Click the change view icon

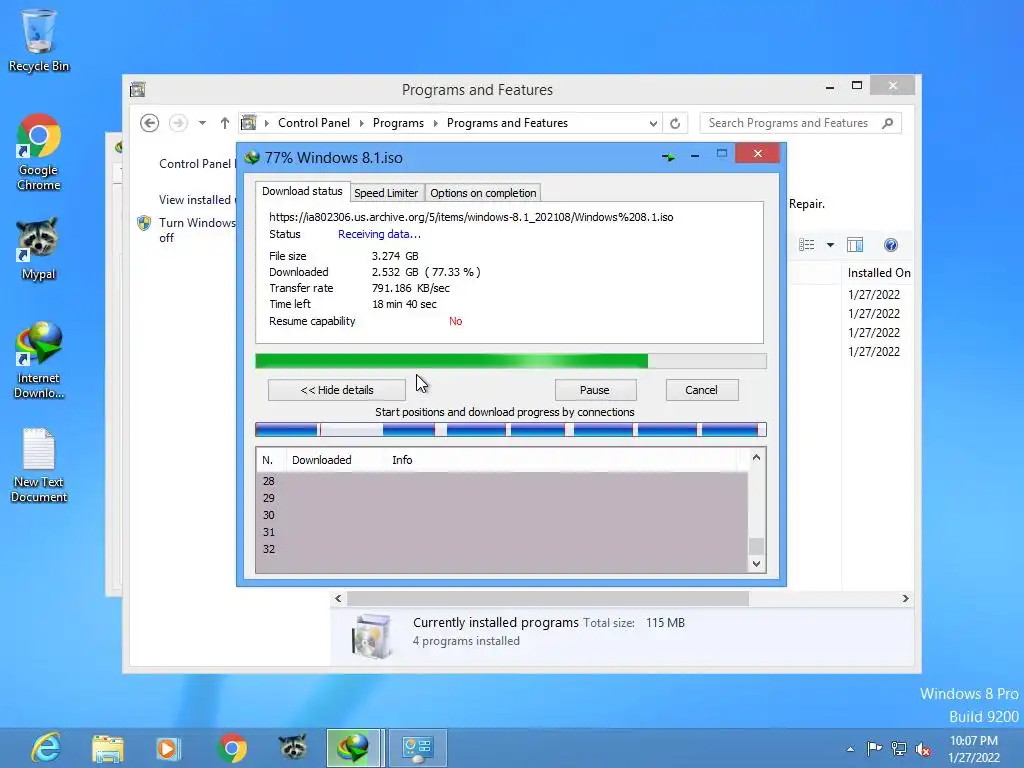click(x=807, y=245)
